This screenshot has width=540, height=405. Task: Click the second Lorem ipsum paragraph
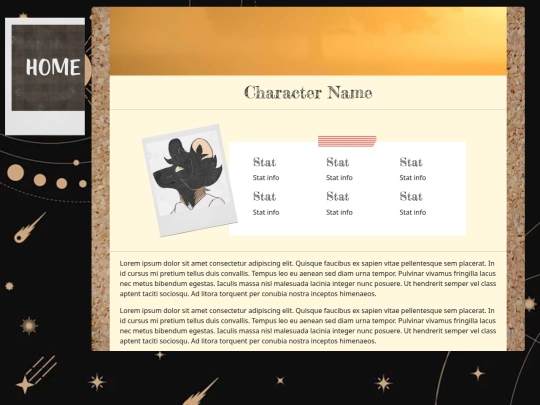click(x=308, y=326)
